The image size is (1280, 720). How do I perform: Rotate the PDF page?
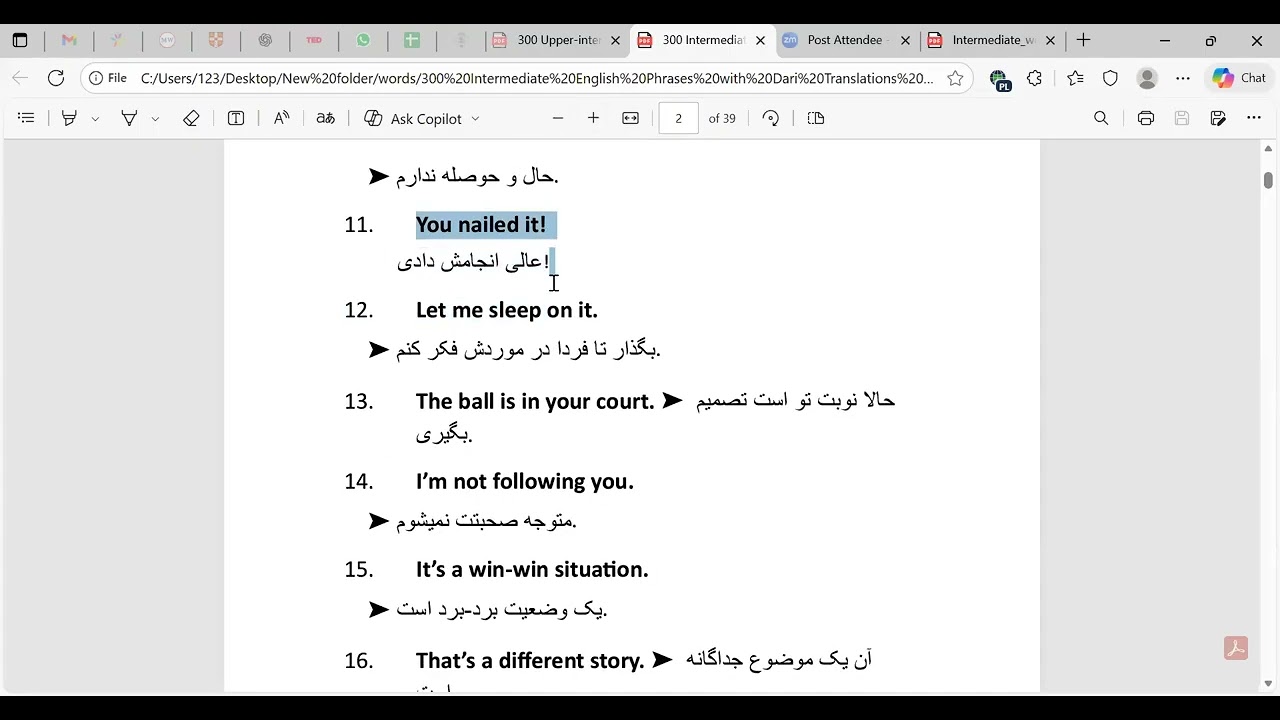[x=770, y=118]
